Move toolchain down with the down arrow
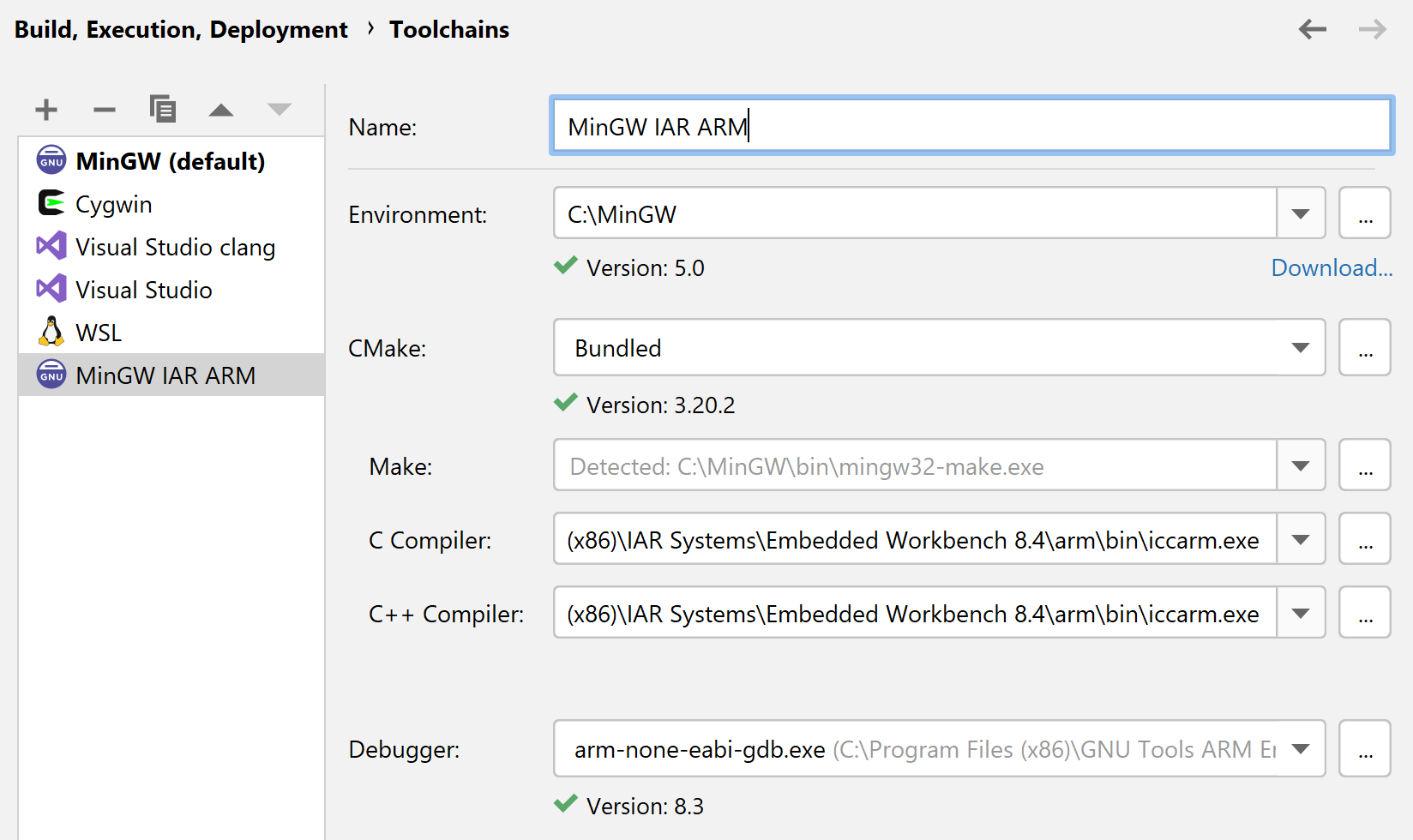 280,110
